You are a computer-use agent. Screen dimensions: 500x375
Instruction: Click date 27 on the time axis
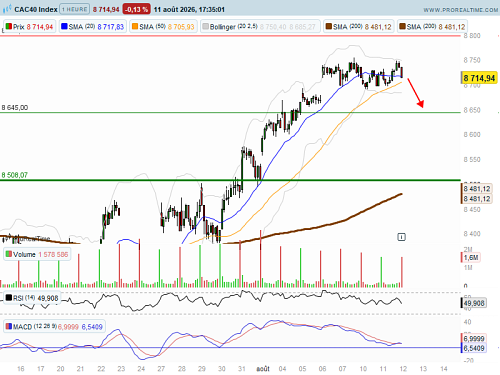point(161,369)
